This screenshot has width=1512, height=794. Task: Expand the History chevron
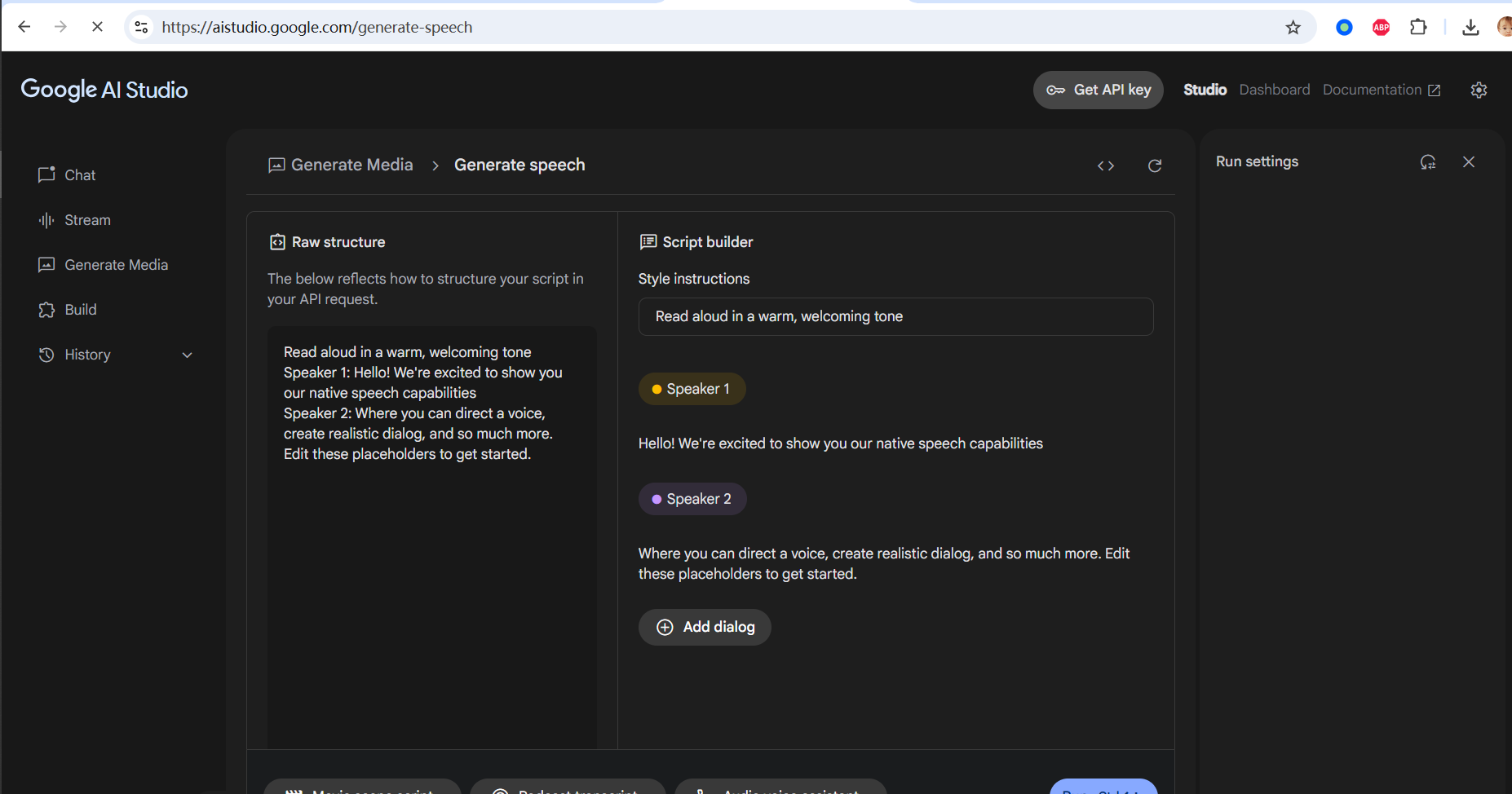pos(187,355)
